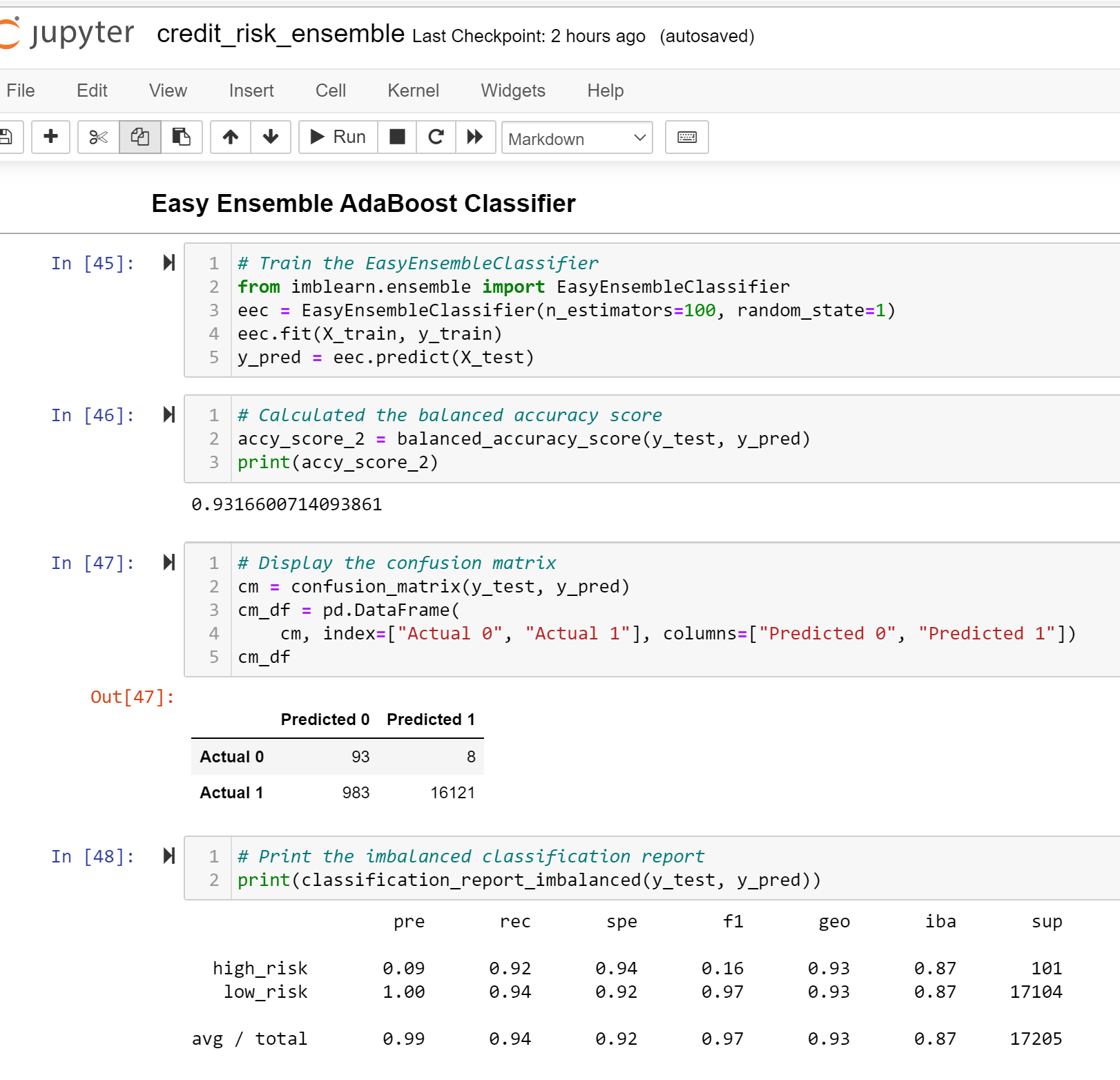Restart kernel and run all via fast-forward icon
Viewport: 1120px width, 1080px height.
(x=475, y=137)
